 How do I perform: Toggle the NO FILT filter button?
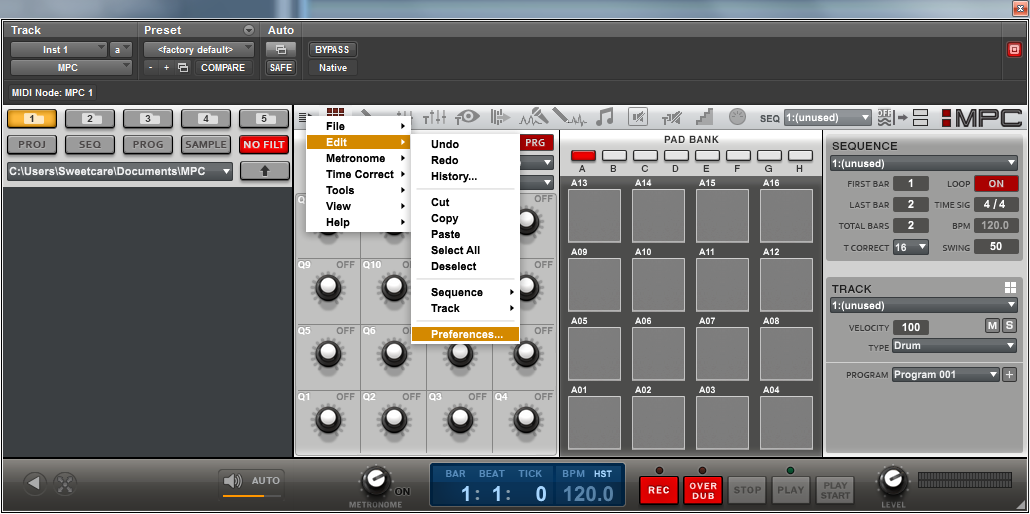tap(264, 145)
